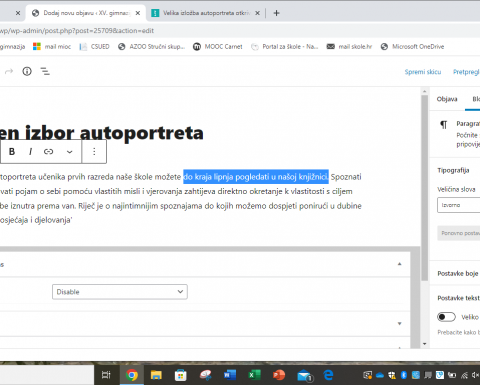
Task: Click Spremi skicu to save draft
Action: (x=423, y=72)
